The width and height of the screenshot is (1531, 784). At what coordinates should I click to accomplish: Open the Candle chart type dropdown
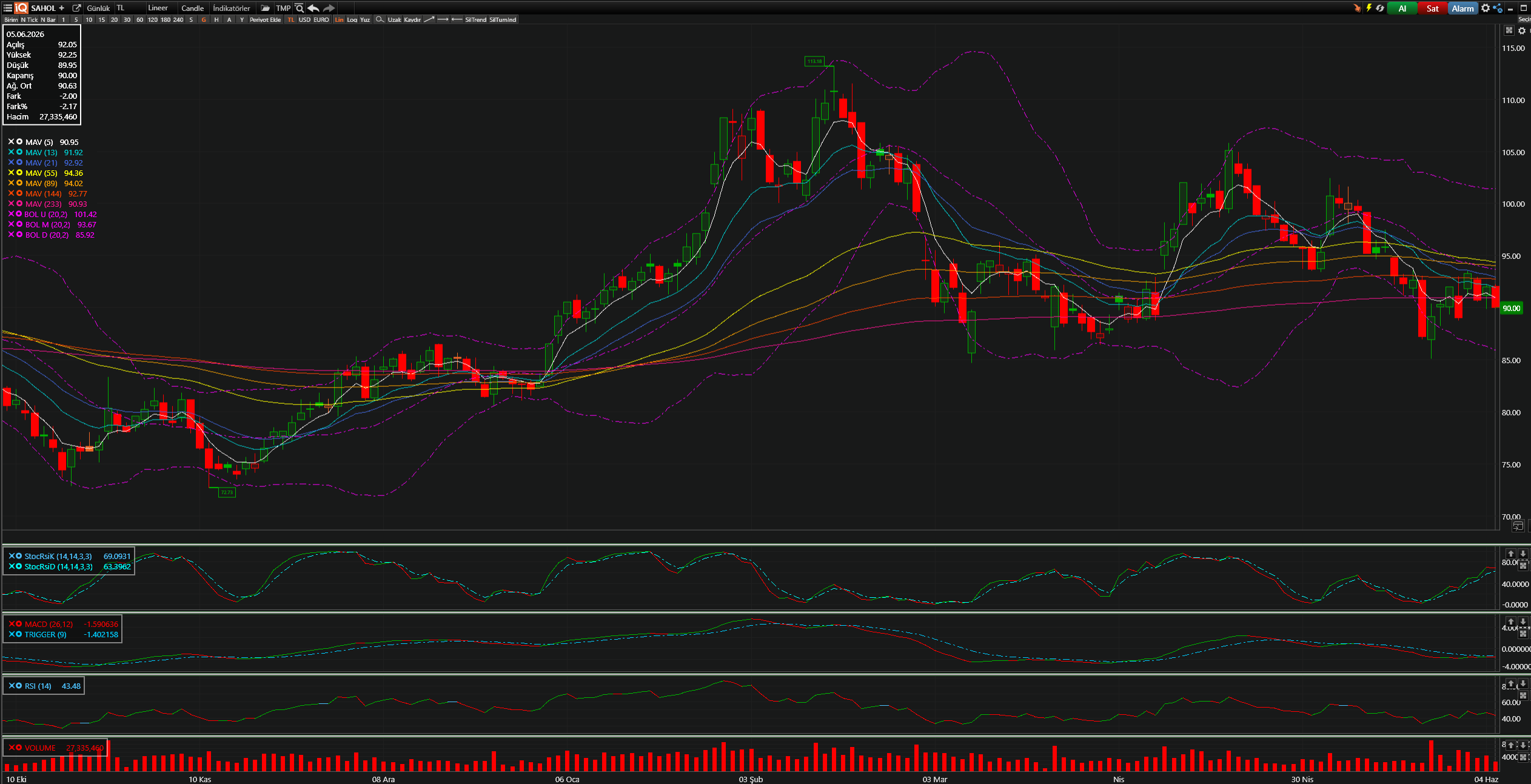click(x=193, y=8)
